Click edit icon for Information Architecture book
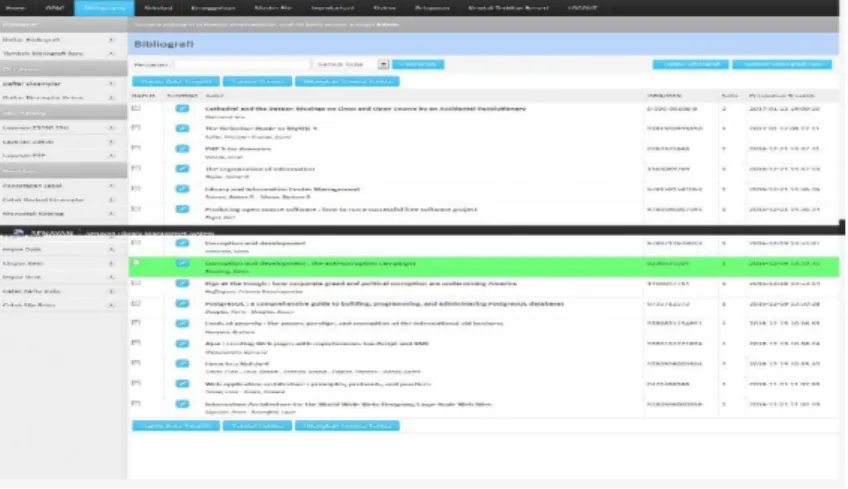The width and height of the screenshot is (848, 489). tap(182, 404)
